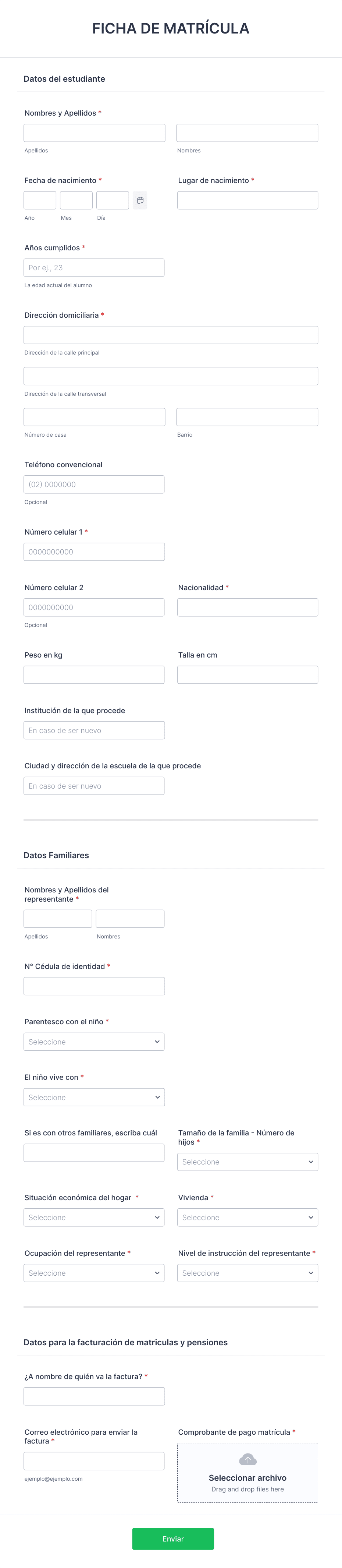Image resolution: width=342 pixels, height=1568 pixels.
Task: Click the Número celular 1 field
Action: 94,552
